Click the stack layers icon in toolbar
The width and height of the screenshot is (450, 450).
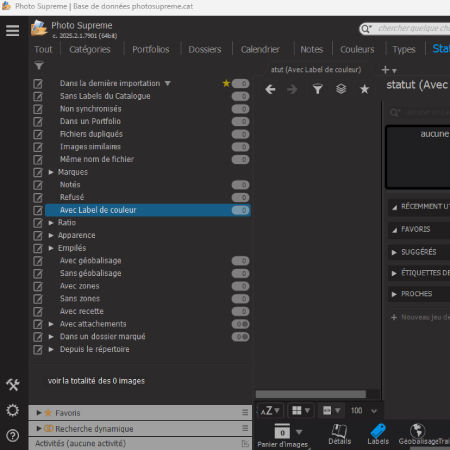[341, 89]
